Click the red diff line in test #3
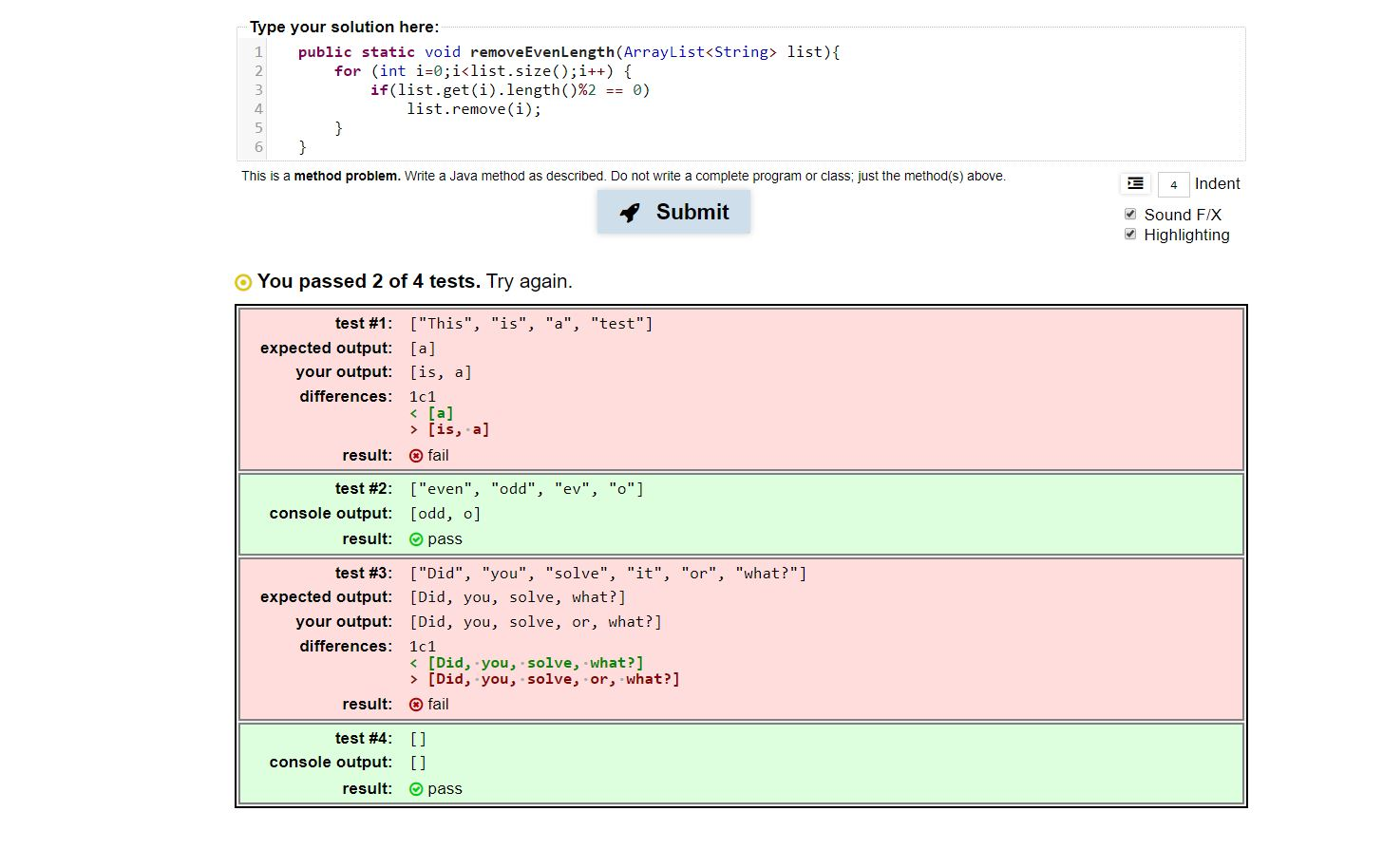 click(545, 679)
